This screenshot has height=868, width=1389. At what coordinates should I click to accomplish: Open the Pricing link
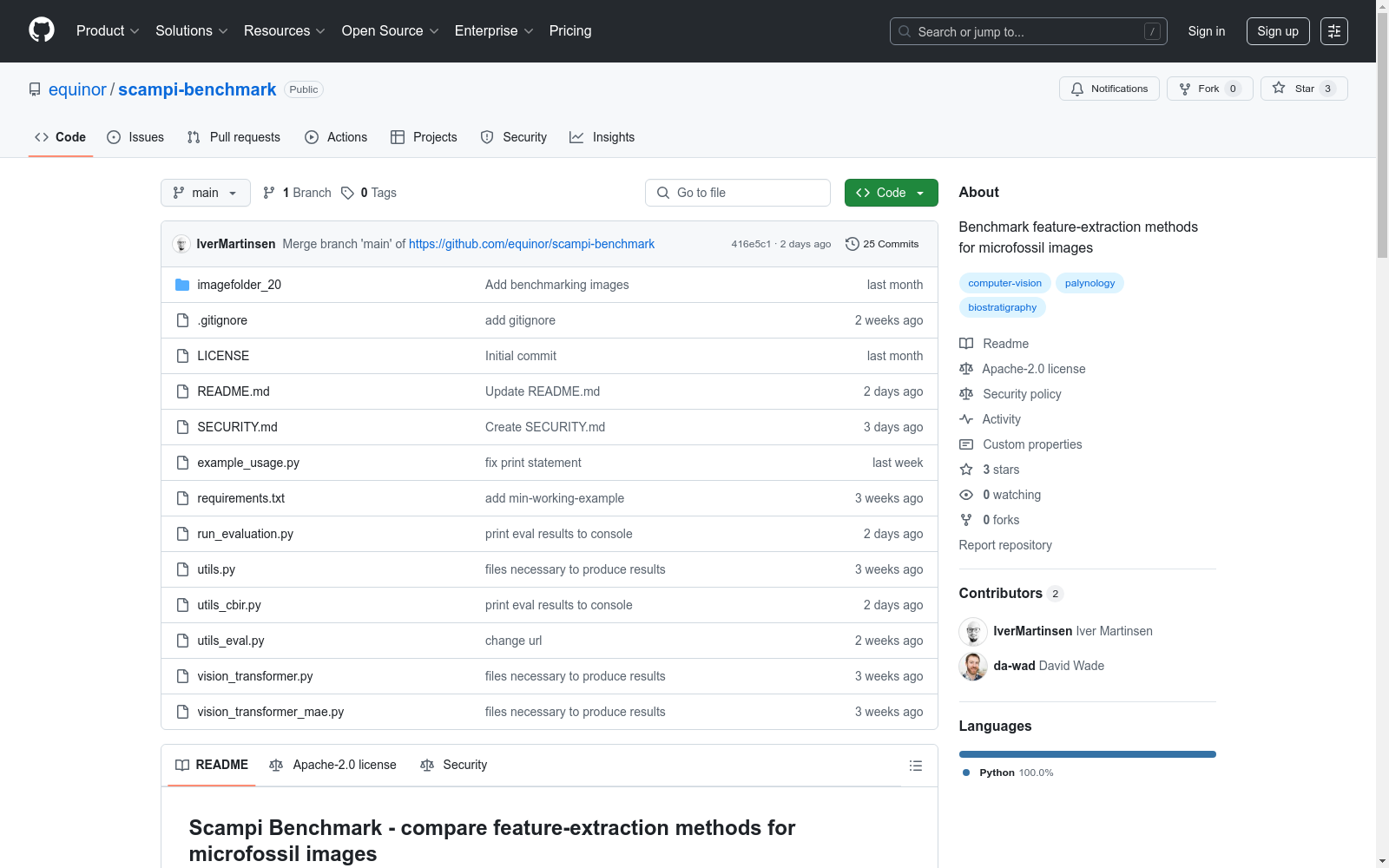point(570,31)
